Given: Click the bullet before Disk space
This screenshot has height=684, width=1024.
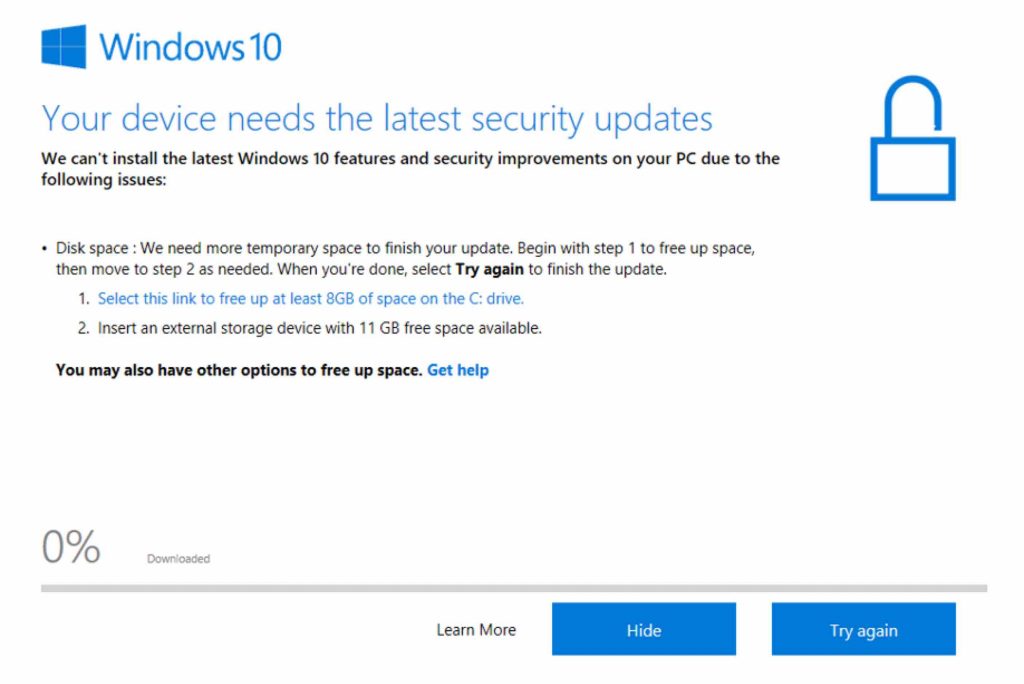Looking at the screenshot, I should click(45, 247).
